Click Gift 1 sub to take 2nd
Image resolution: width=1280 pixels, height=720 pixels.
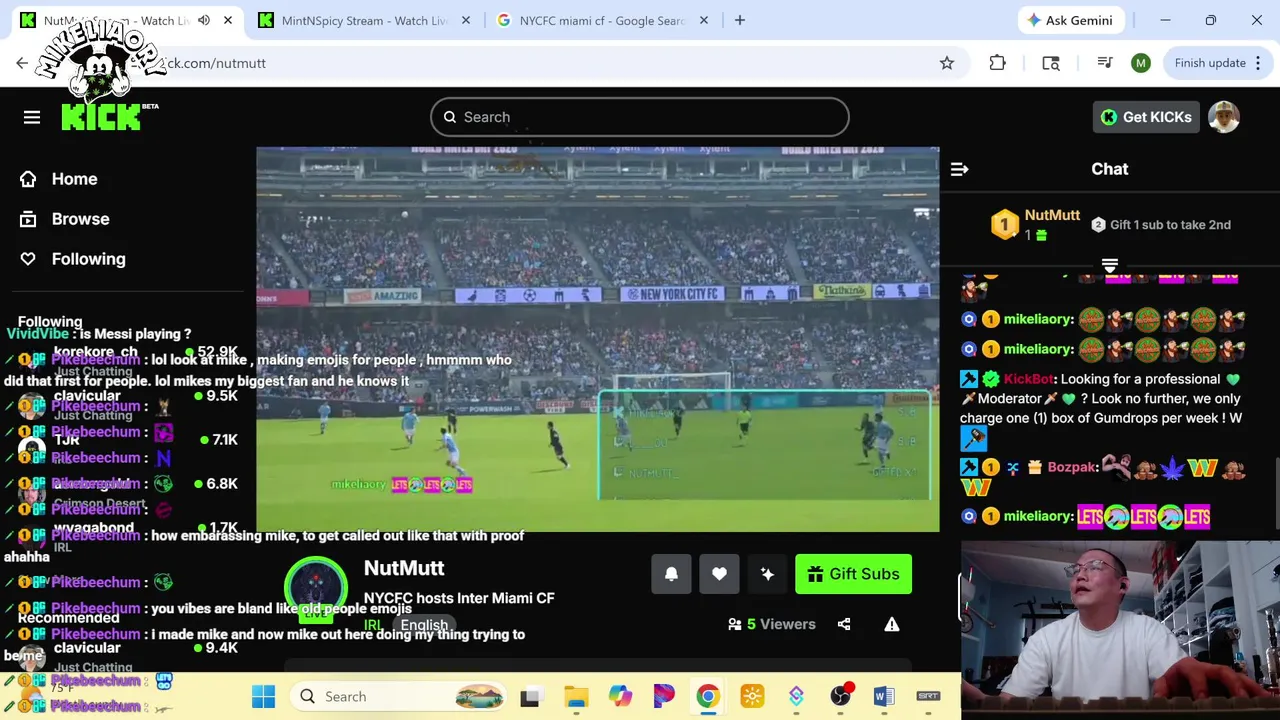[x=1161, y=225]
